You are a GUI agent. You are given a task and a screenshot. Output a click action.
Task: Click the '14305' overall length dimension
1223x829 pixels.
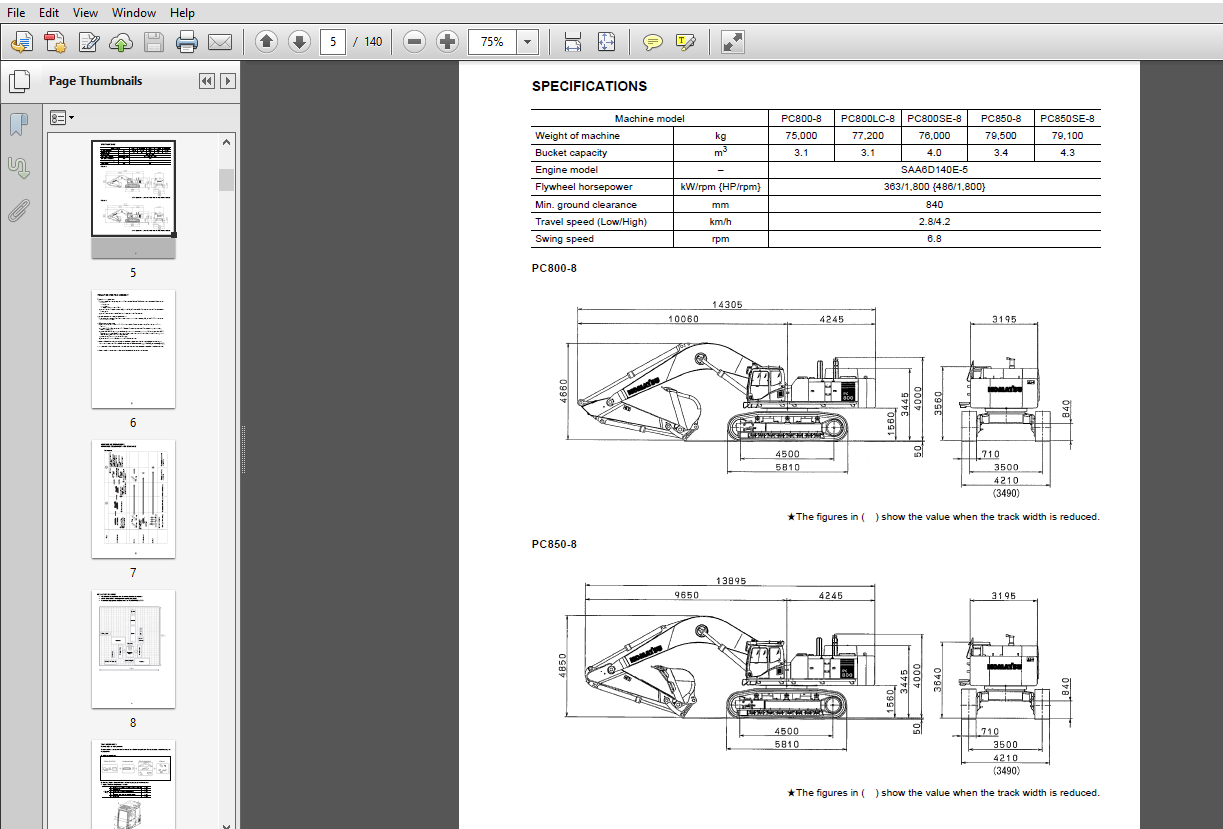click(727, 305)
